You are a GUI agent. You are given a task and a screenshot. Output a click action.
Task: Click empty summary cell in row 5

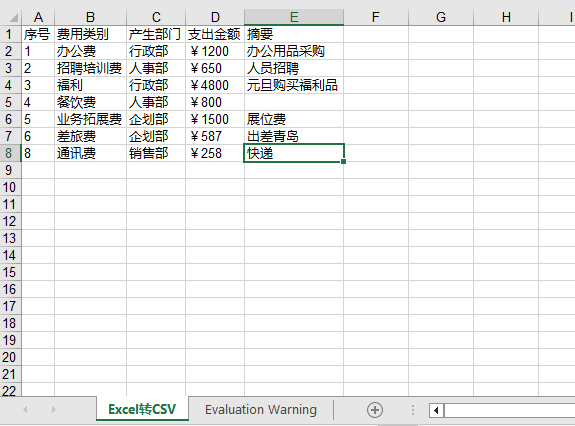294,102
